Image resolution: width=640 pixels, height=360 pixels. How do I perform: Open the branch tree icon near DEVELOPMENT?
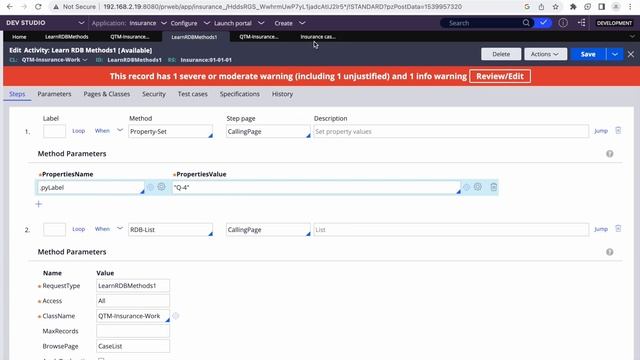point(582,23)
